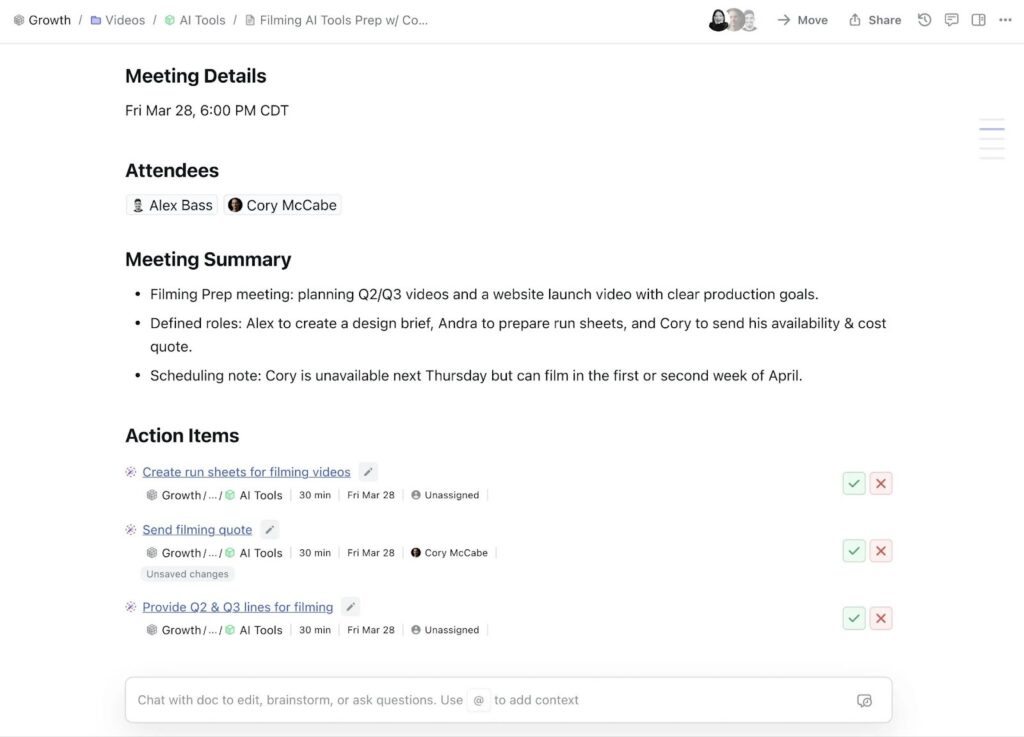Edit 'Create run sheets' with pencil icon

(x=368, y=472)
